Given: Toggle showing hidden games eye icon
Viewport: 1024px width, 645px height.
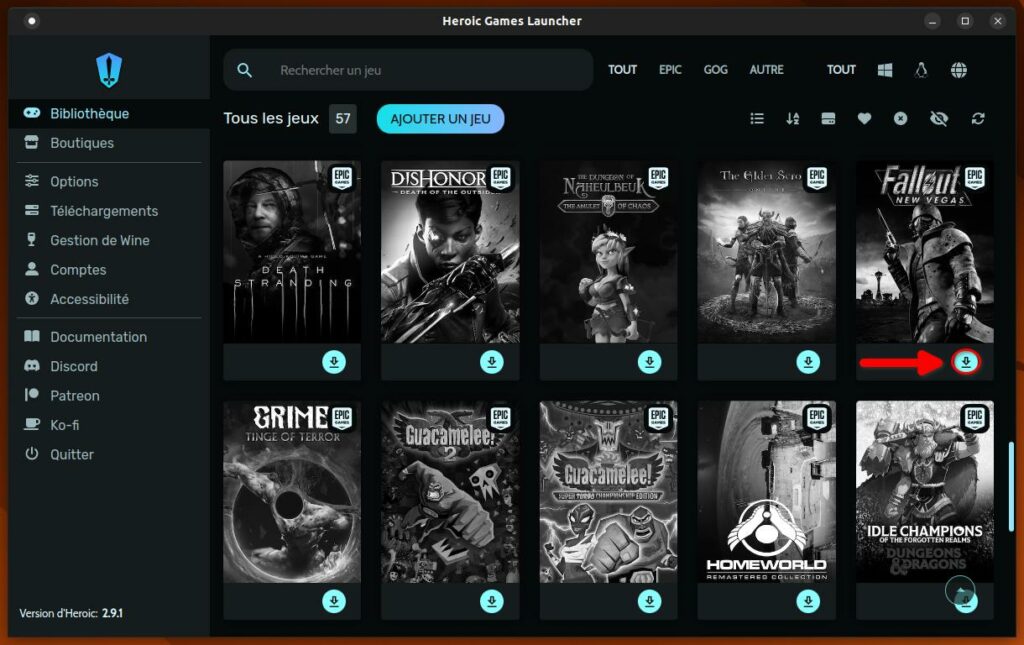Looking at the screenshot, I should 938,119.
